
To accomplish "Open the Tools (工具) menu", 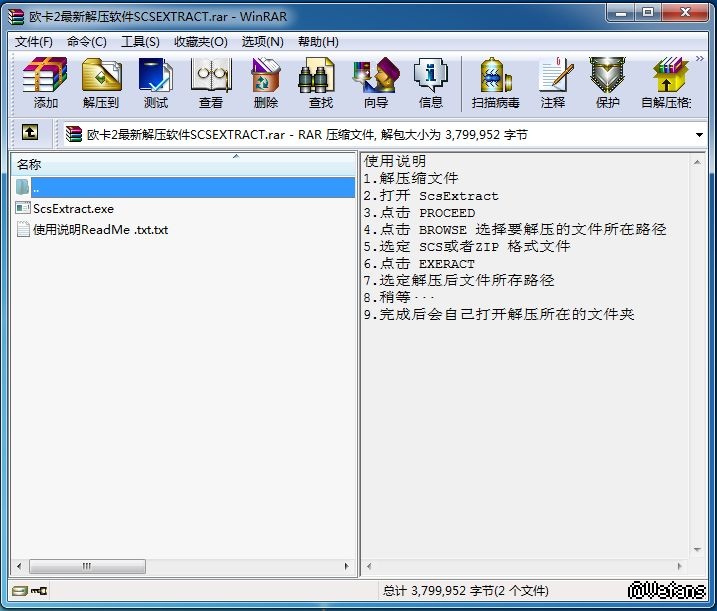I will (140, 42).
